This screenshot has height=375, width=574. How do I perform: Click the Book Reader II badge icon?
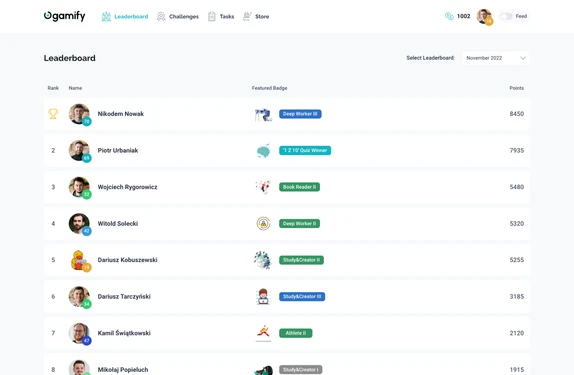click(x=263, y=187)
